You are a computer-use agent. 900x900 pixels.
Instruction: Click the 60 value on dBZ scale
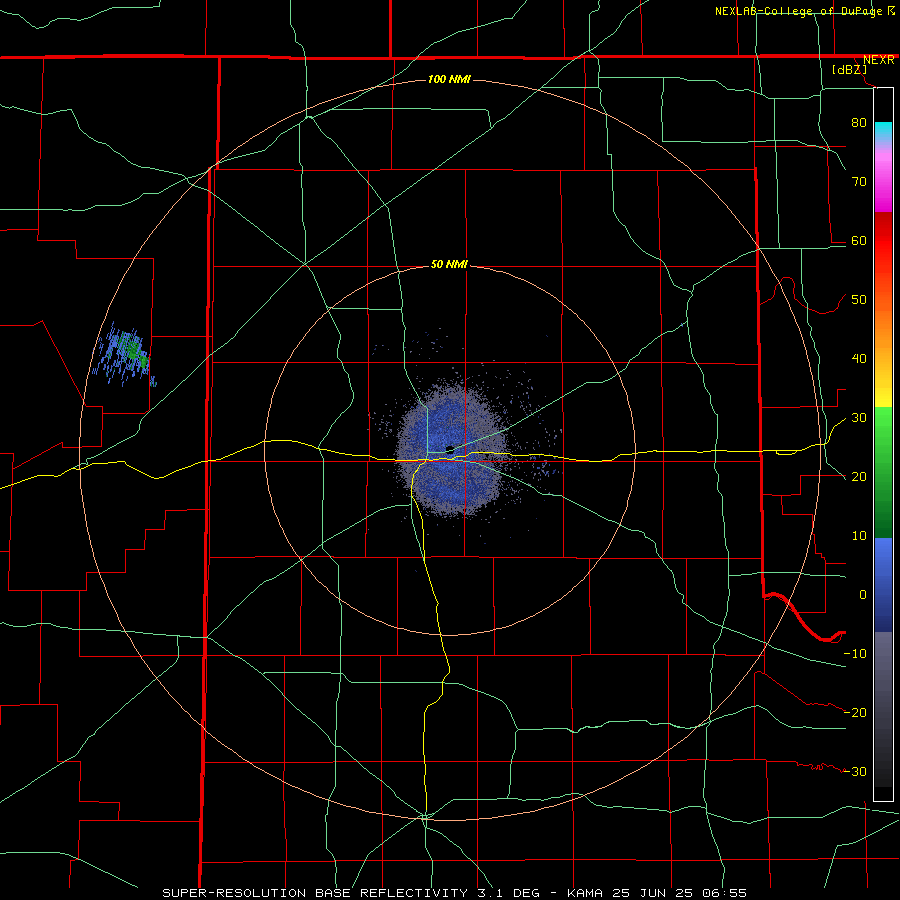859,241
